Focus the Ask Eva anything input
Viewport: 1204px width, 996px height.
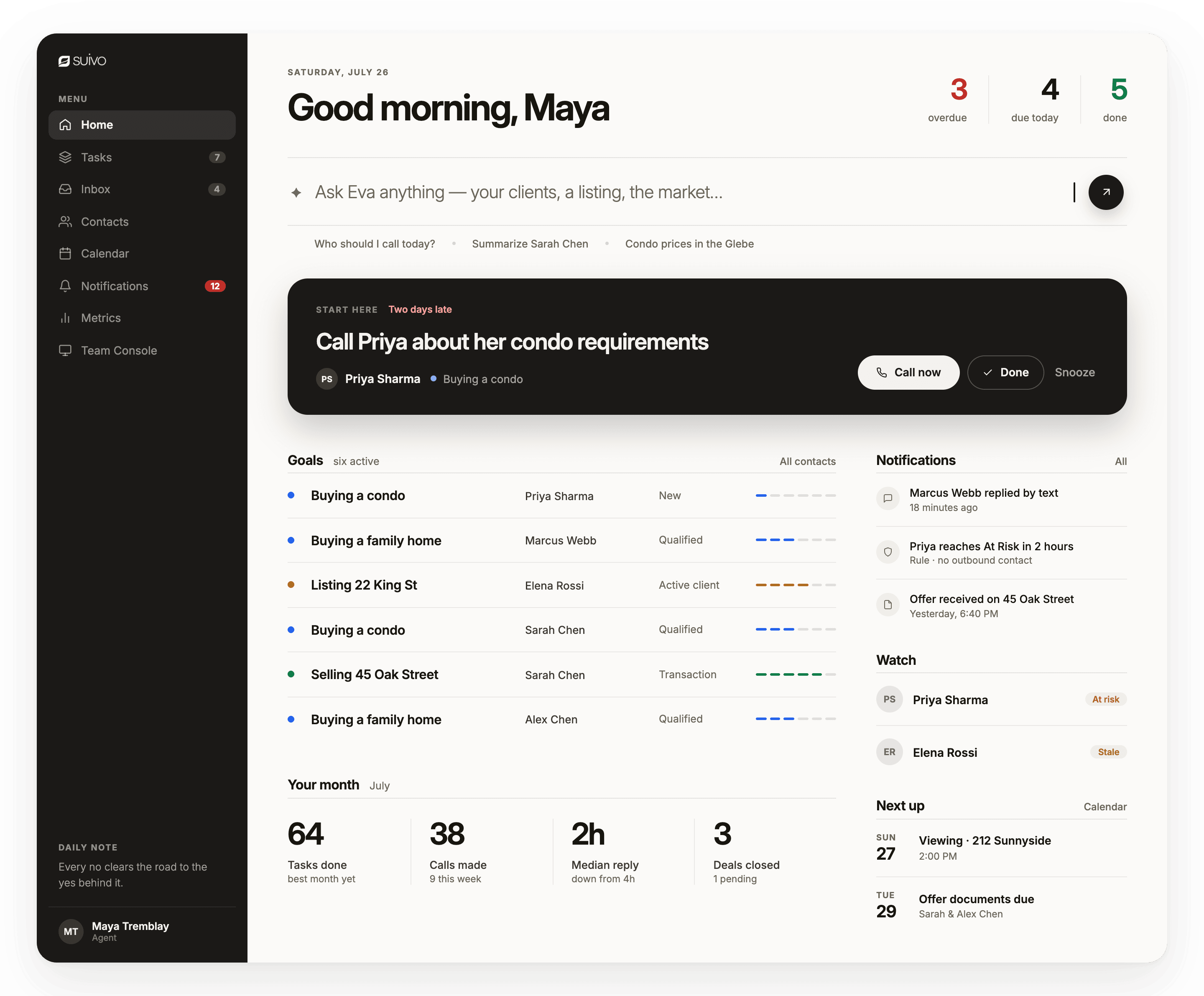click(688, 192)
